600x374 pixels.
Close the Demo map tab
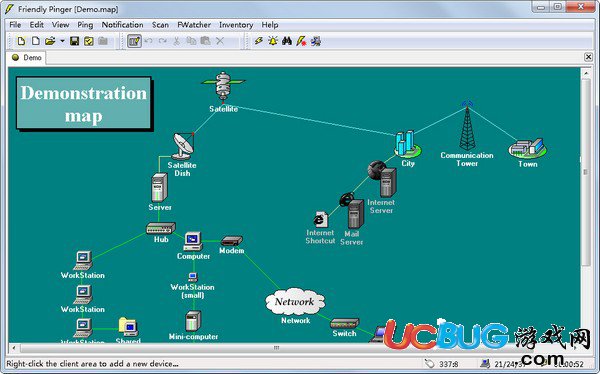(x=589, y=57)
